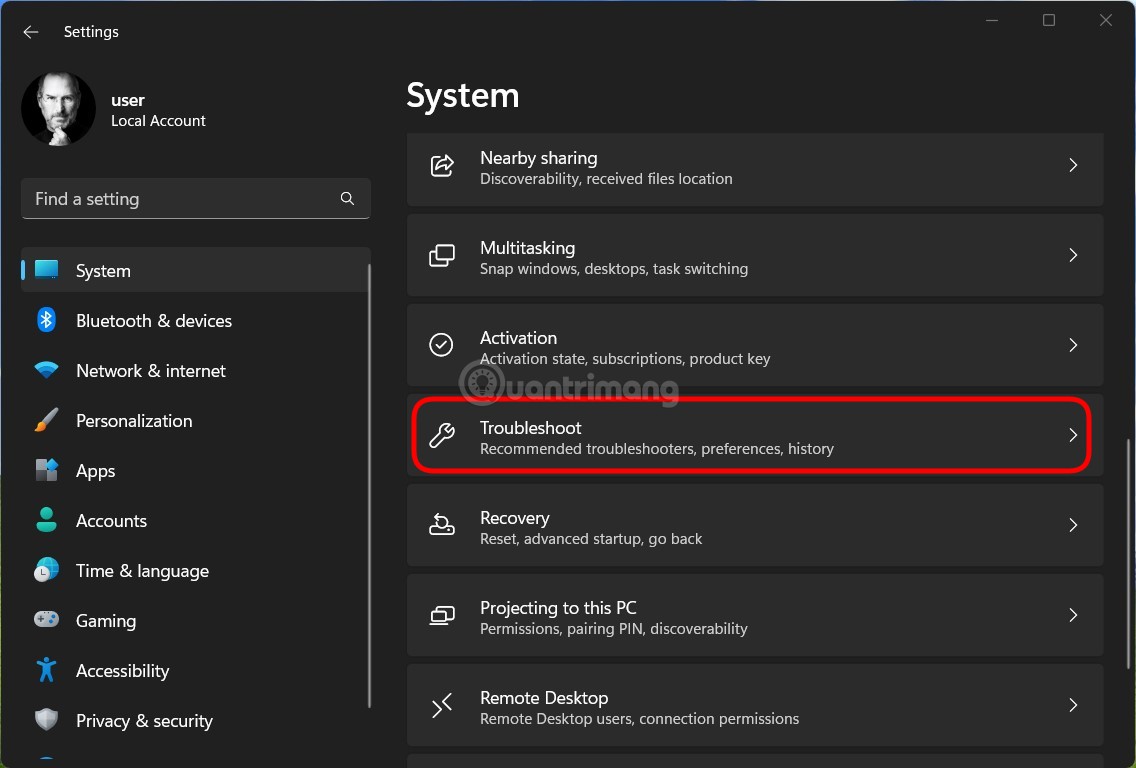Screen dimensions: 1136x768
Task: Click the Nearby sharing icon
Action: pos(443,166)
